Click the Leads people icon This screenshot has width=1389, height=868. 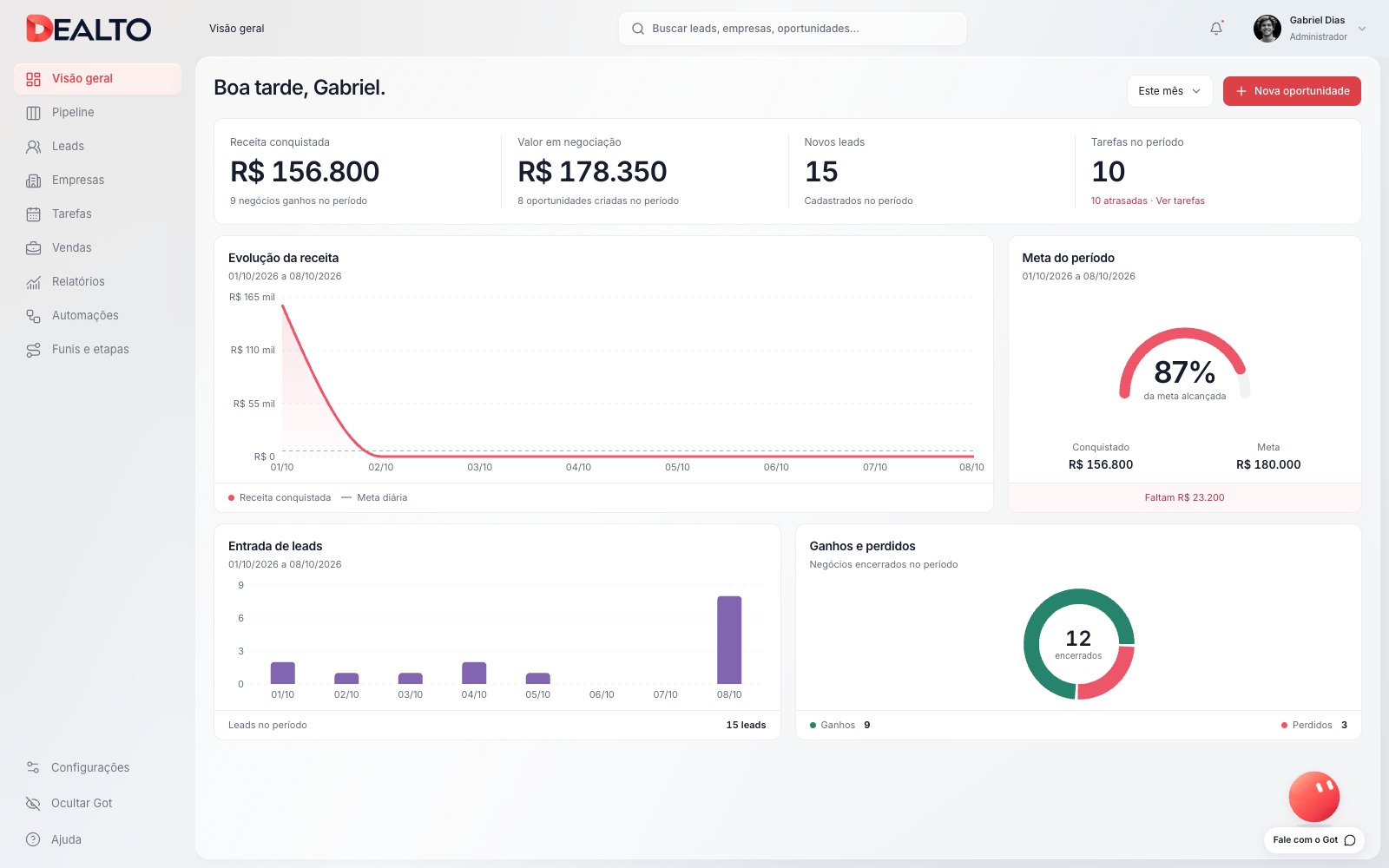point(33,147)
